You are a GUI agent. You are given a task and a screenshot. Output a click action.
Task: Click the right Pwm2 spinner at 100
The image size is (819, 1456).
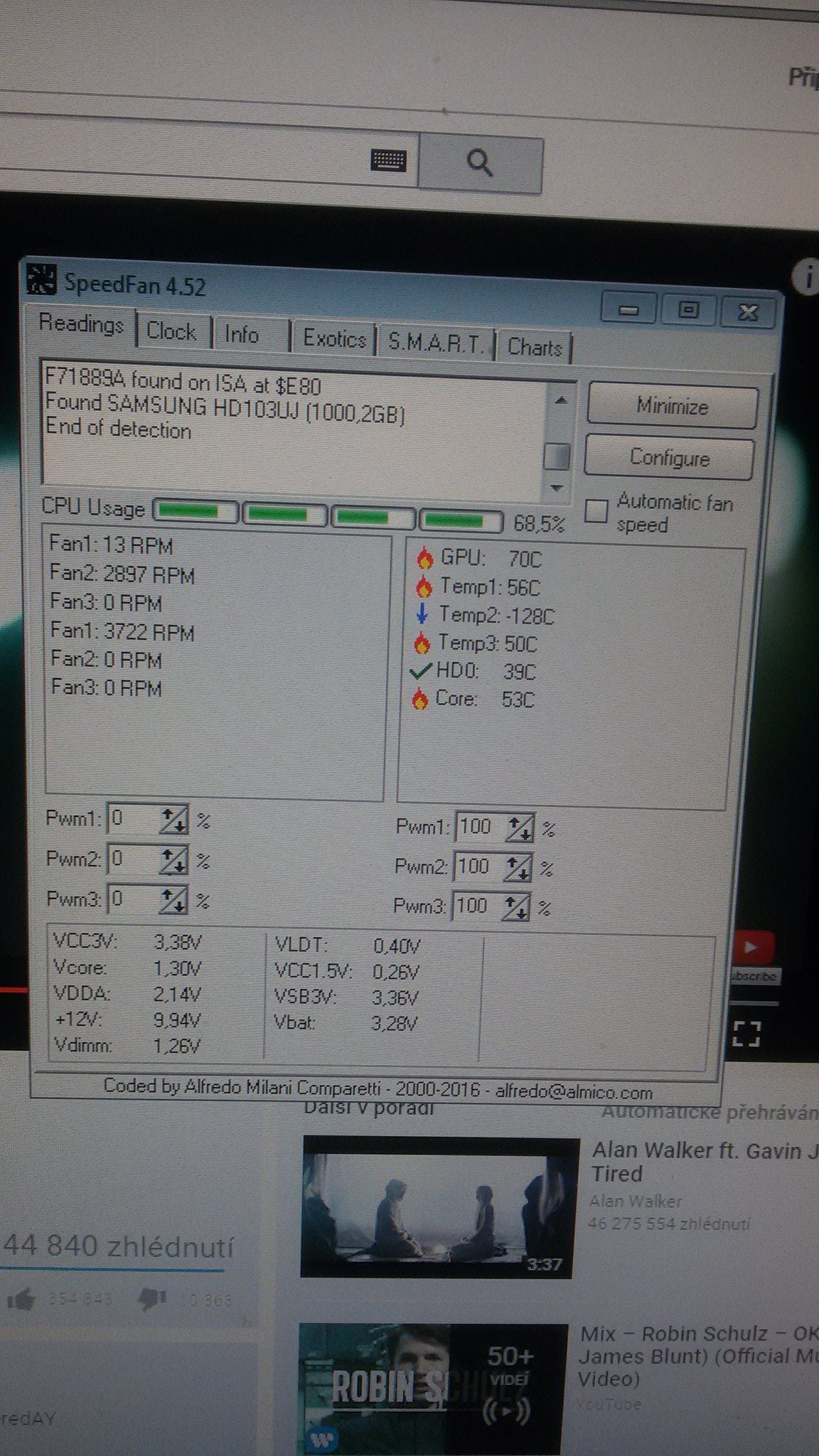coord(518,868)
